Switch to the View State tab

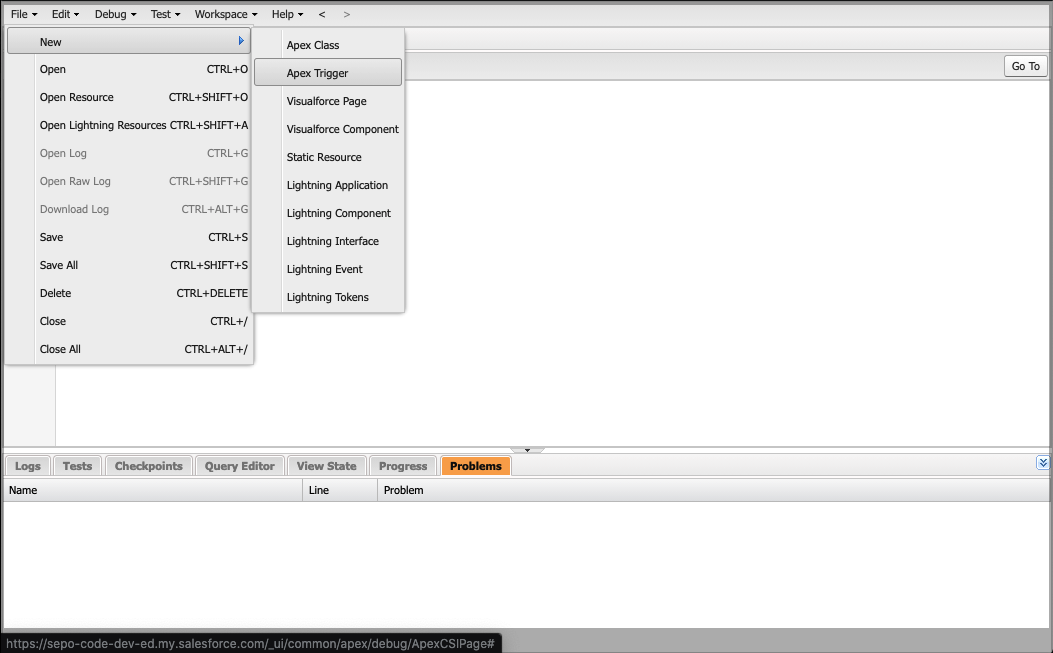(x=326, y=466)
